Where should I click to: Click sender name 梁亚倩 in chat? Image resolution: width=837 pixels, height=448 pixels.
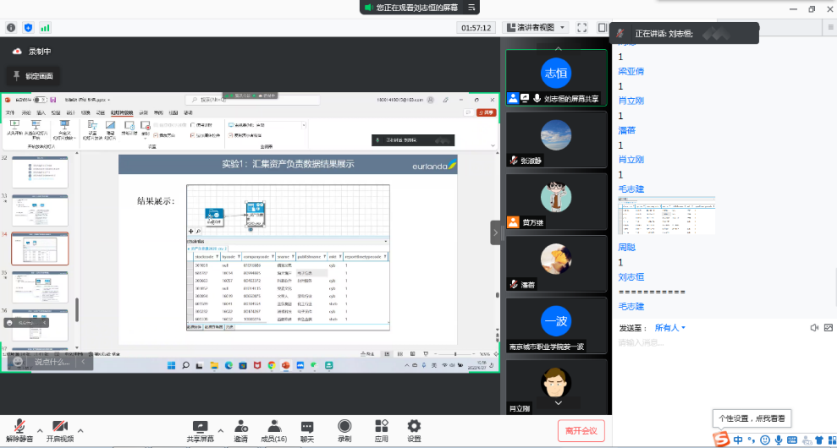tap(630, 72)
